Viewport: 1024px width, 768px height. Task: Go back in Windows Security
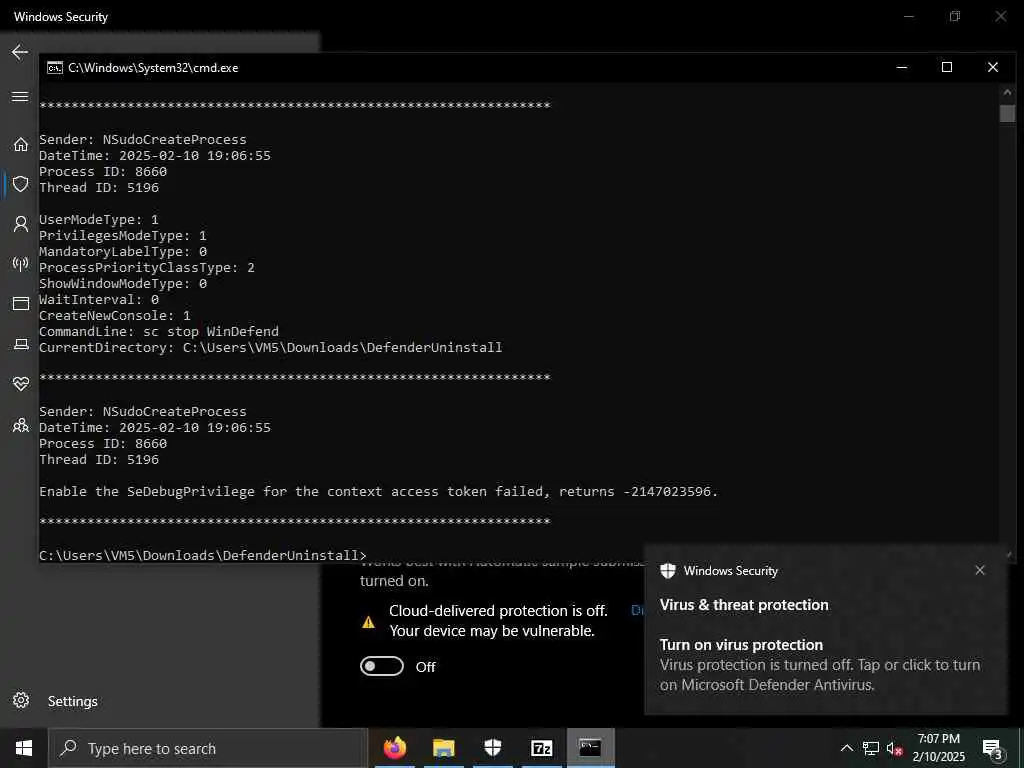[20, 52]
